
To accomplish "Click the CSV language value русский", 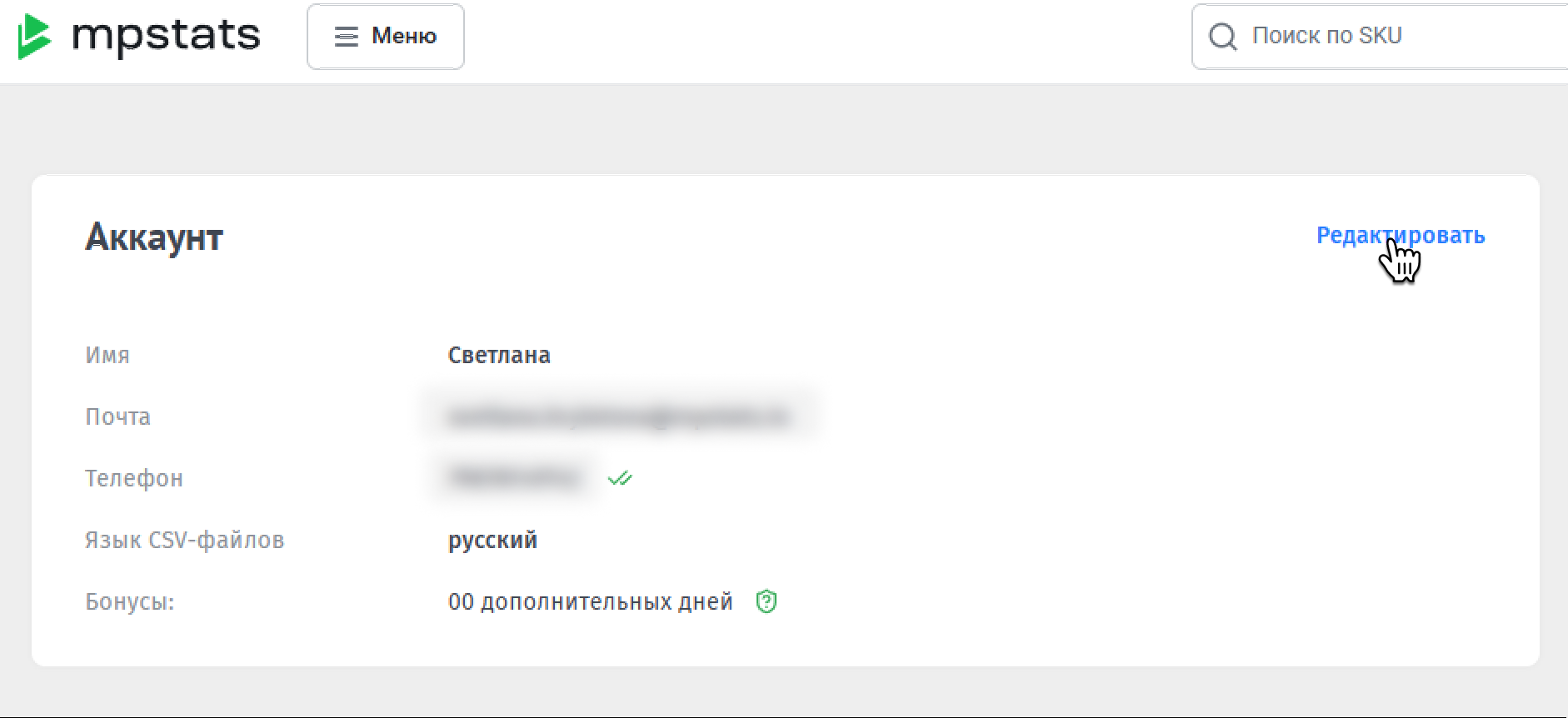I will [492, 541].
